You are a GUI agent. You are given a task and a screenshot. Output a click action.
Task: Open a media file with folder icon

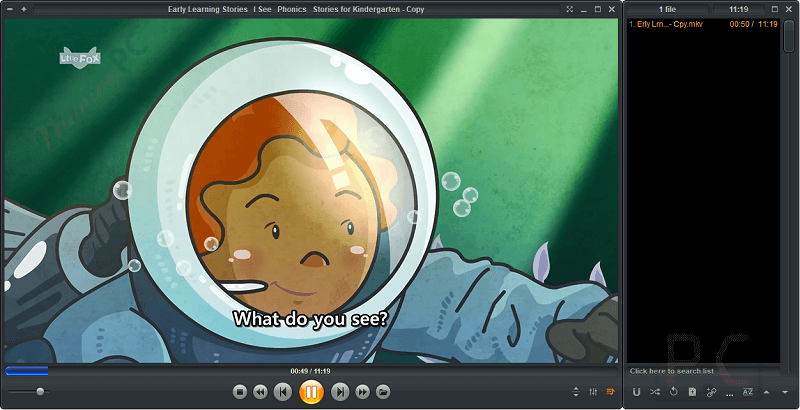pyautogui.click(x=383, y=392)
